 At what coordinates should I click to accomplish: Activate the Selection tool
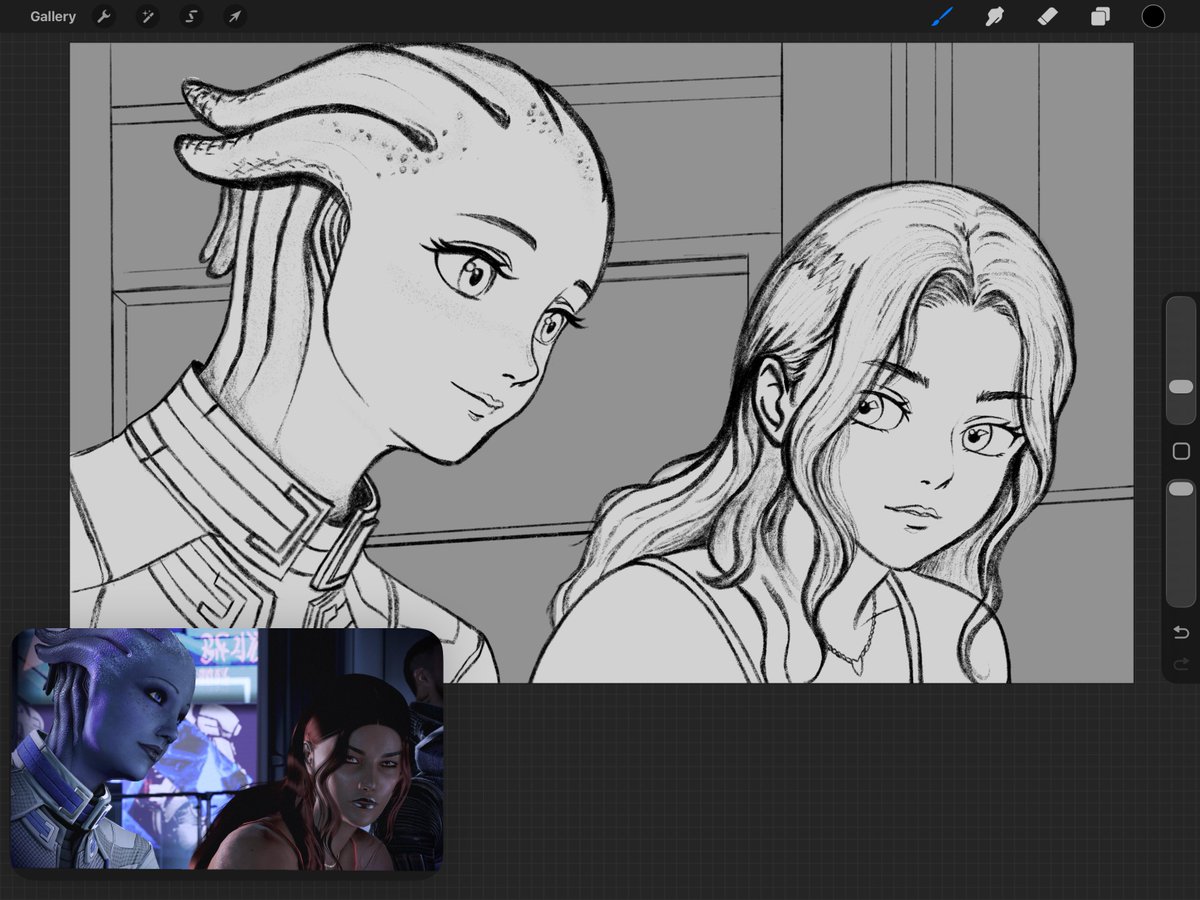coord(191,17)
